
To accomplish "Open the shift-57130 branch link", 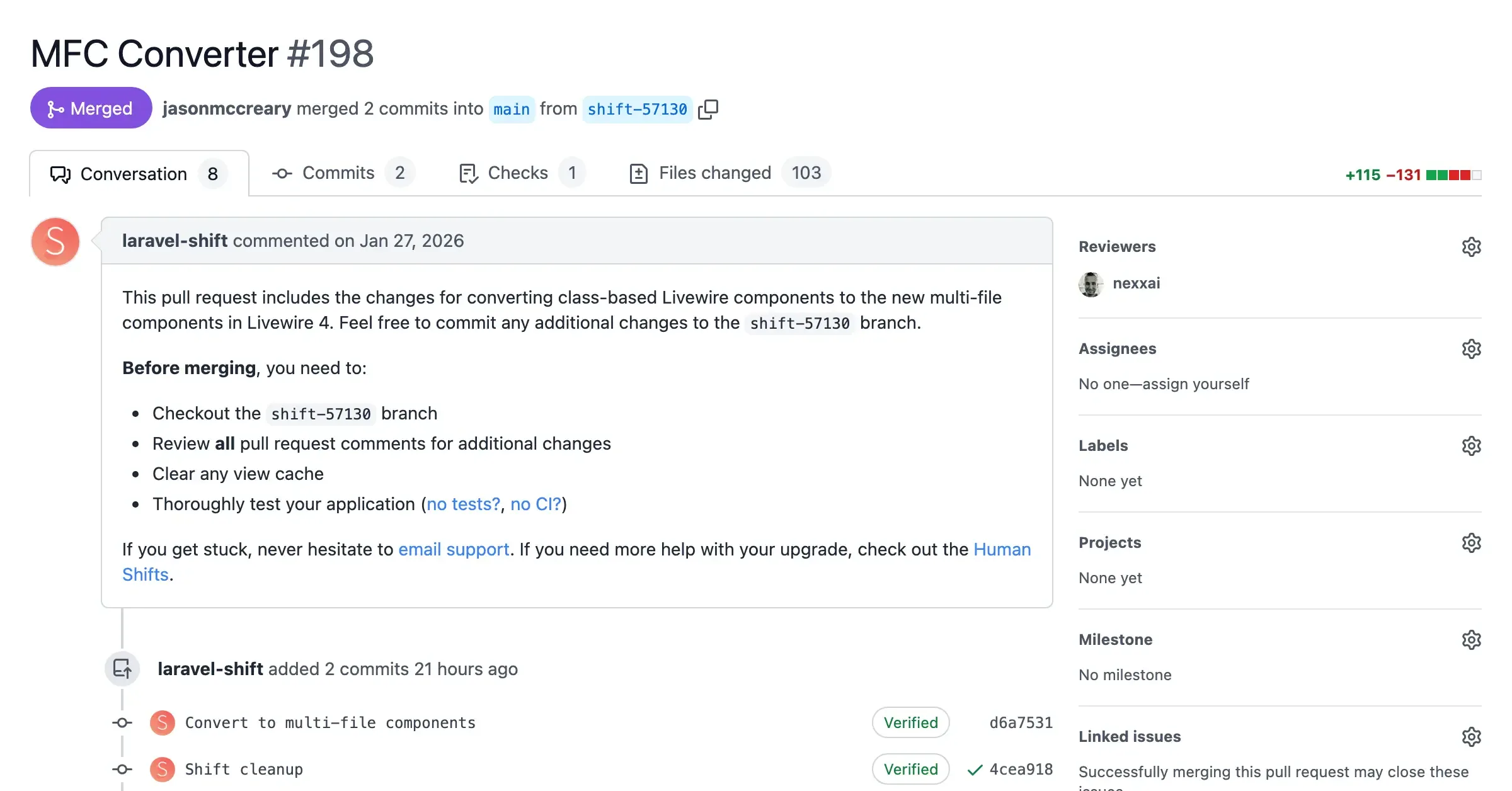I will click(638, 109).
